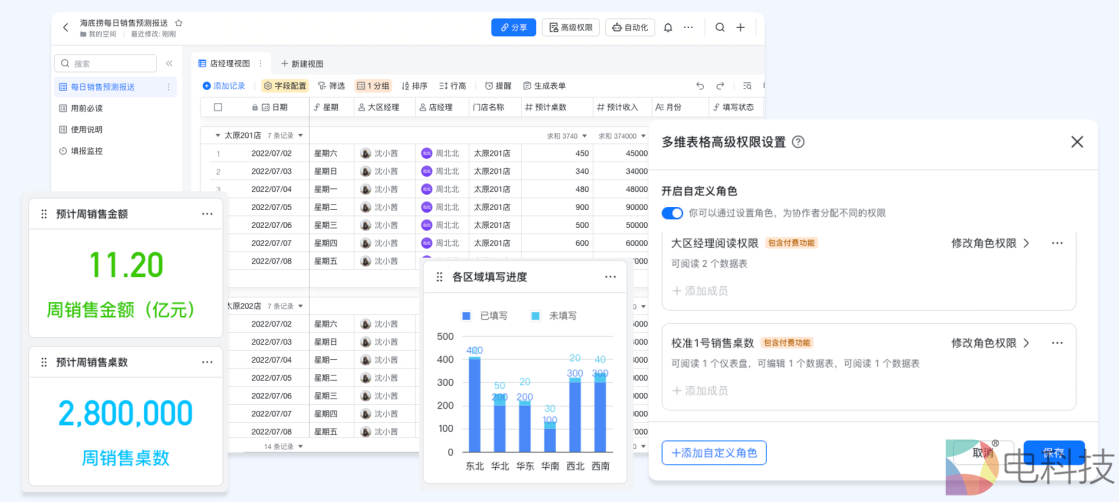Tick the select-all checkbox in table header
1119x502 pixels.
click(218, 107)
